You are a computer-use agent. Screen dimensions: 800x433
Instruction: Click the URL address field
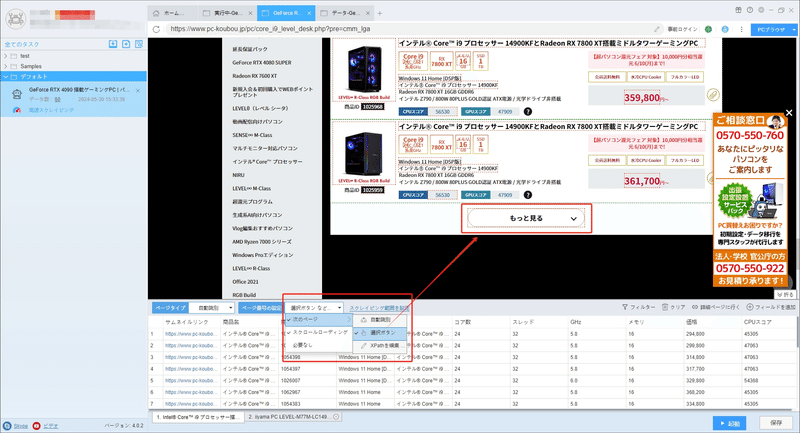pyautogui.click(x=408, y=29)
